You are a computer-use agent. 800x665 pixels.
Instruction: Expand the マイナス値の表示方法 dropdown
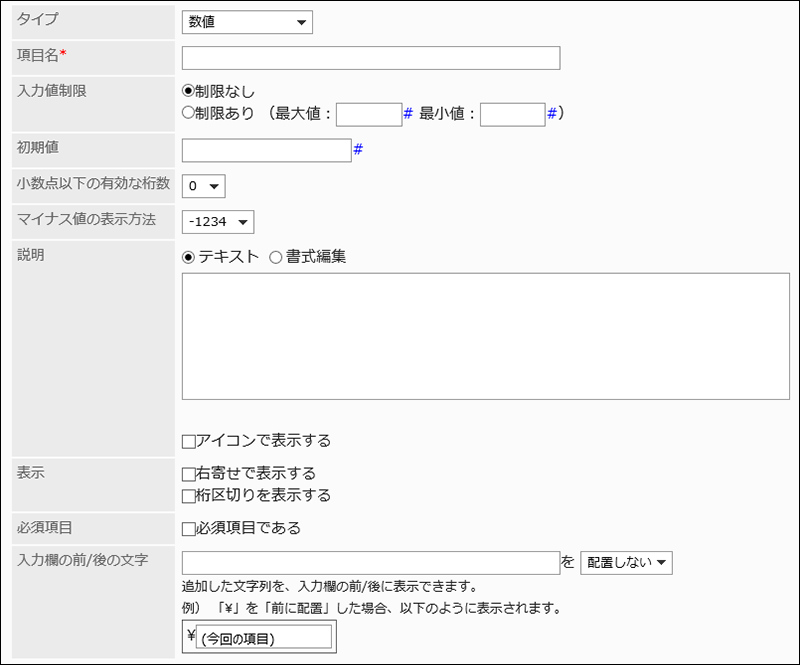pos(218,221)
